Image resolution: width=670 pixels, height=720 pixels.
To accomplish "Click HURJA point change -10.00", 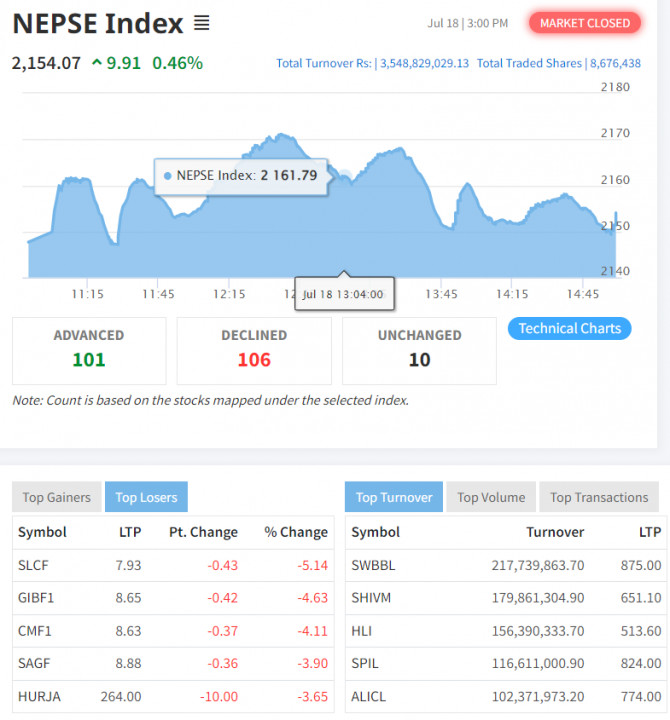I will click(x=219, y=696).
